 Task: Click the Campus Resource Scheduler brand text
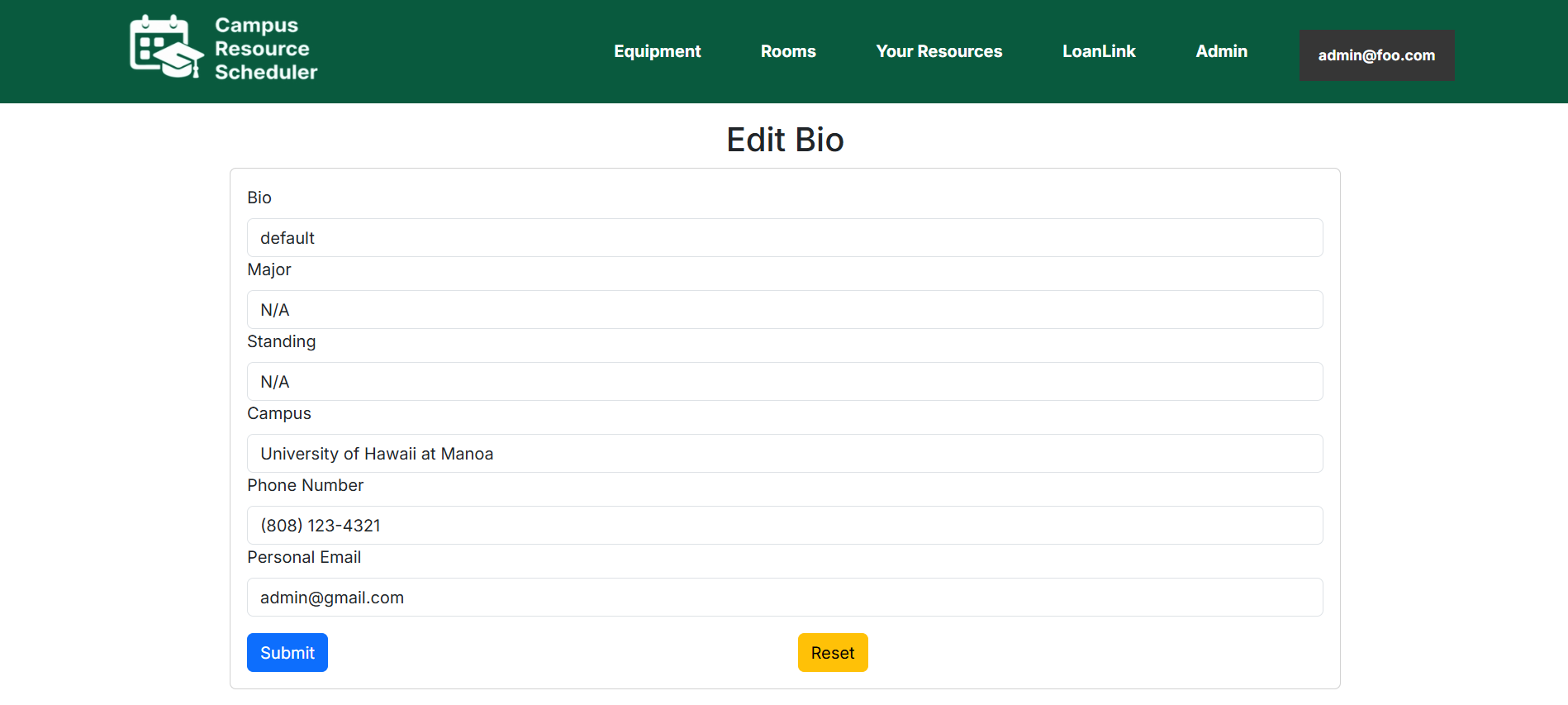[x=265, y=50]
